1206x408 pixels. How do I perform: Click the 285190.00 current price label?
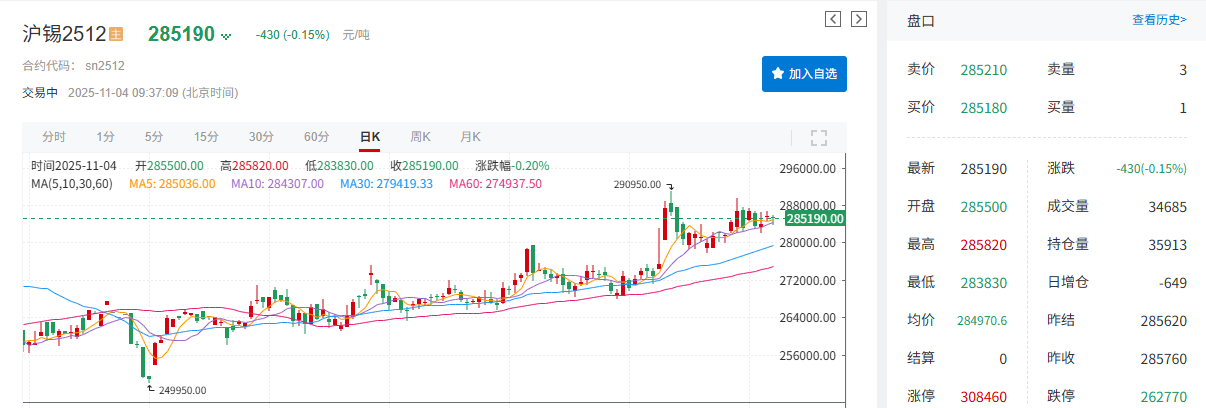[815, 218]
